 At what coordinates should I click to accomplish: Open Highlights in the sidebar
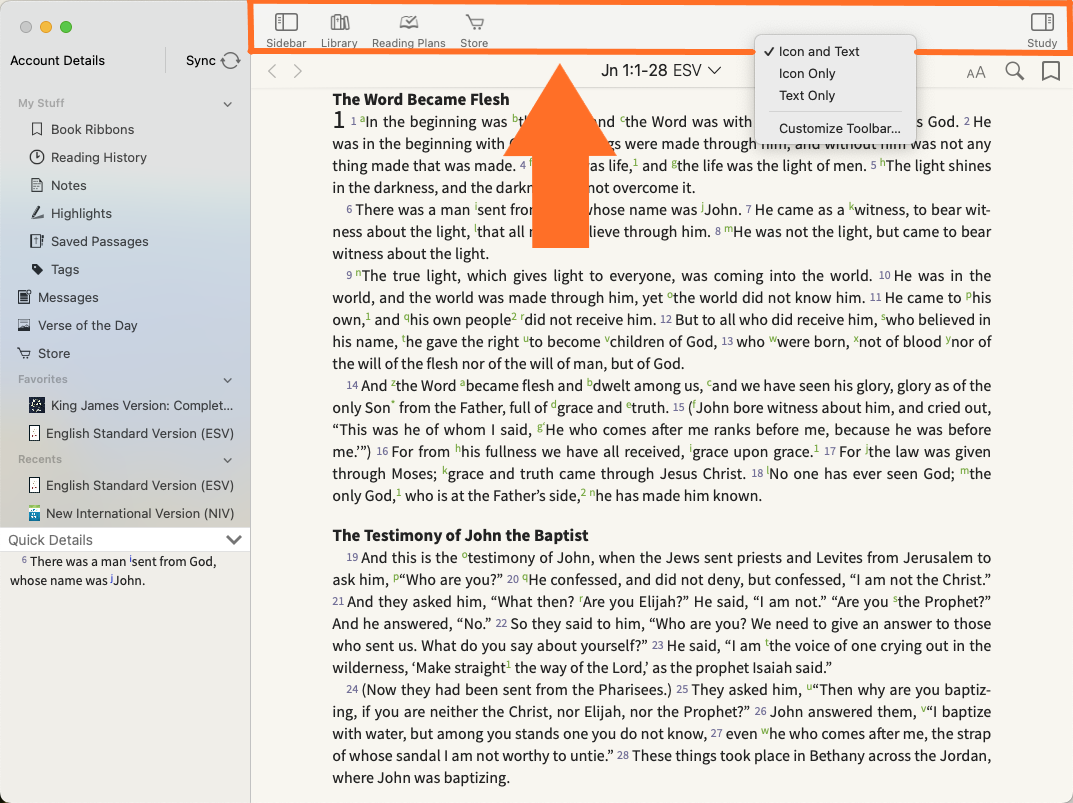(x=81, y=214)
